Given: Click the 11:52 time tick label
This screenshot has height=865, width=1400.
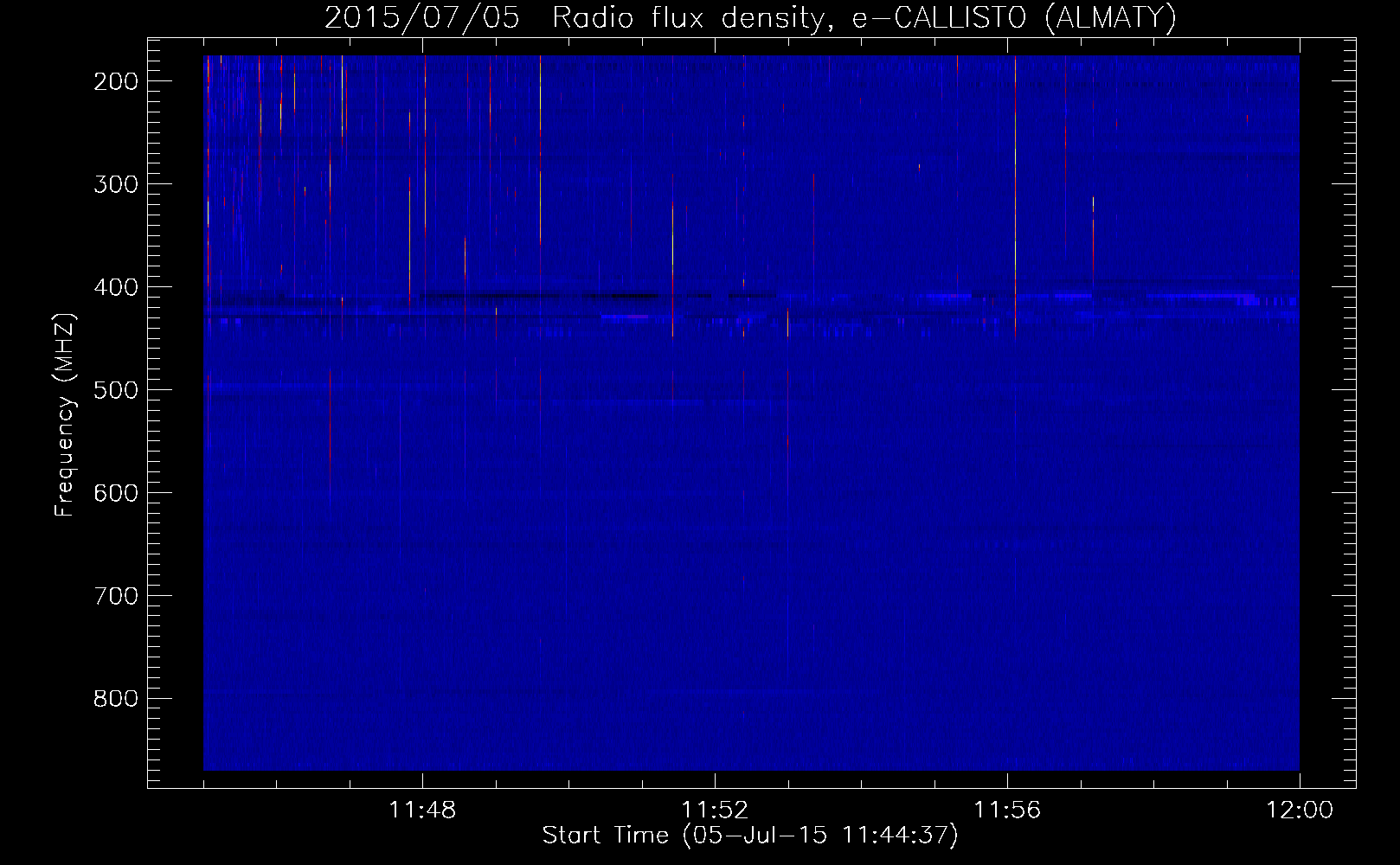Looking at the screenshot, I should pyautogui.click(x=715, y=811).
